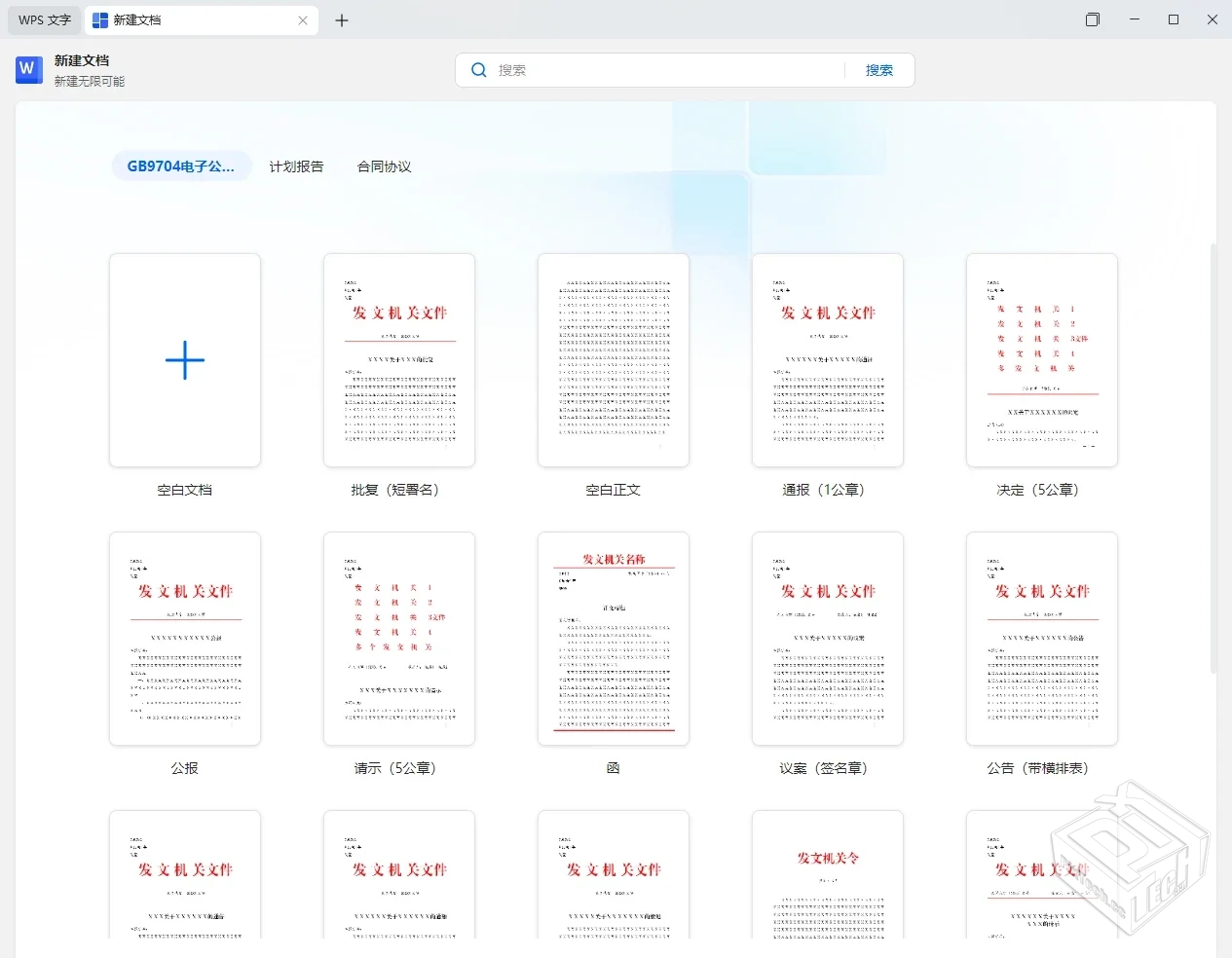Switch to the 计划报告 category
1232x958 pixels.
click(x=296, y=166)
